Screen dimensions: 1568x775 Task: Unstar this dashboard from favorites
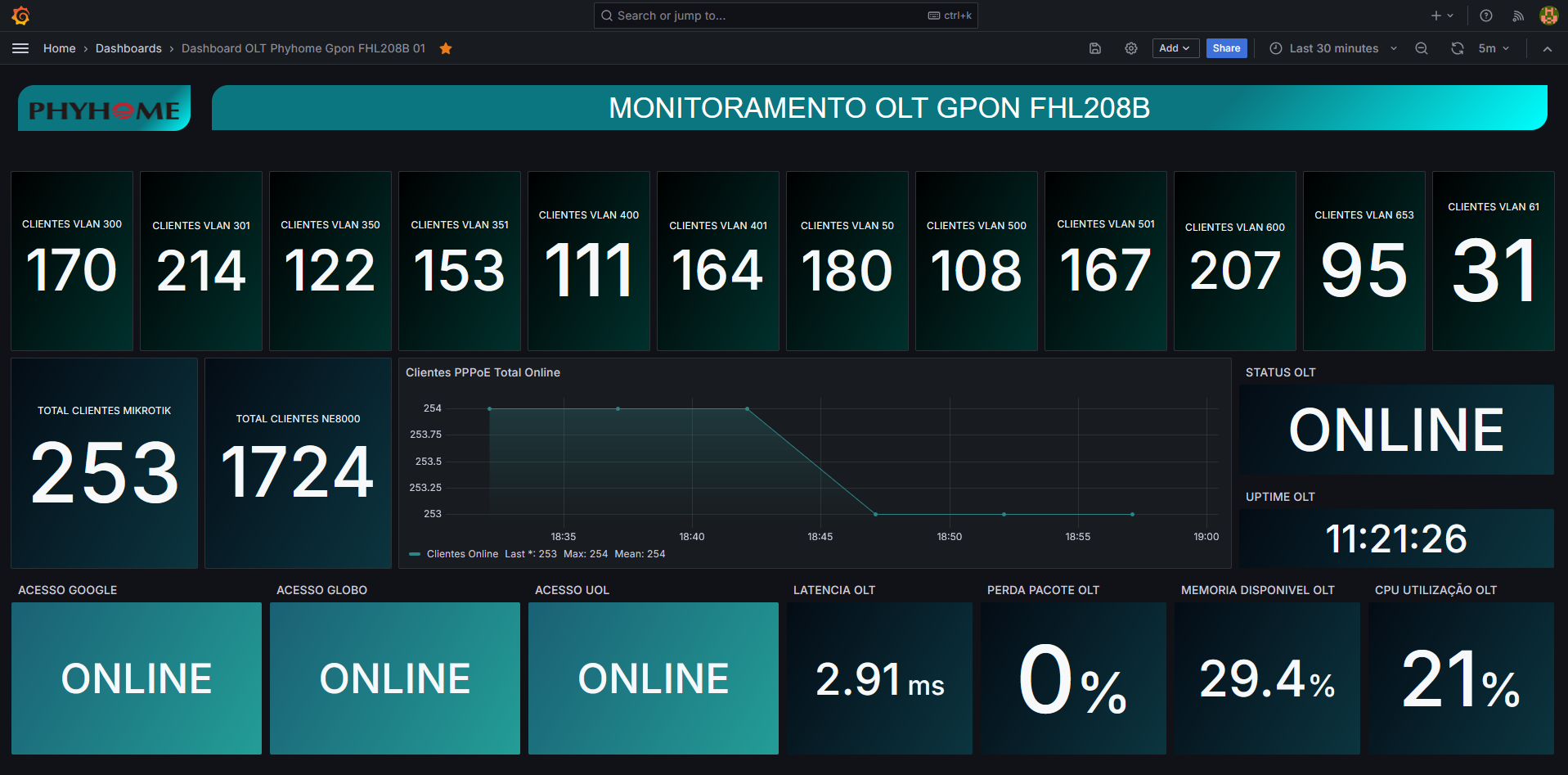(x=446, y=48)
